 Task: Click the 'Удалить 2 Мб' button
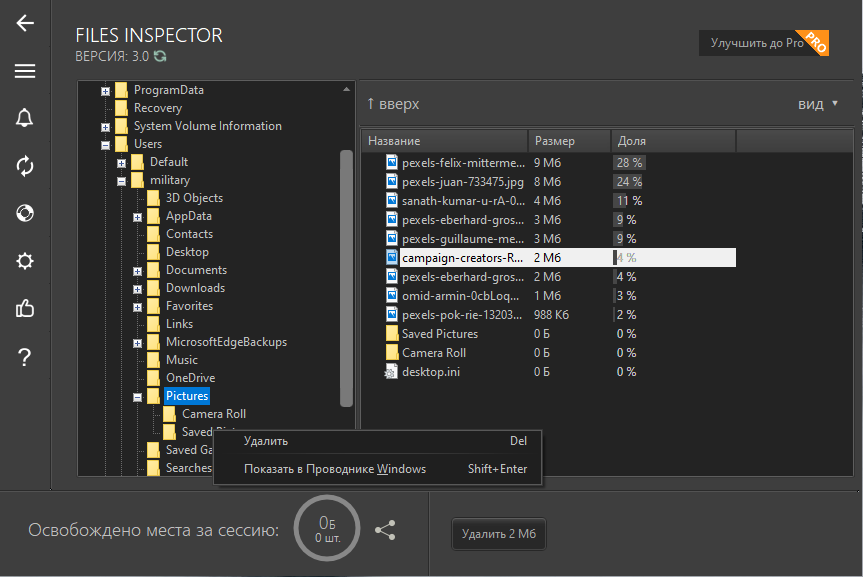[499, 534]
